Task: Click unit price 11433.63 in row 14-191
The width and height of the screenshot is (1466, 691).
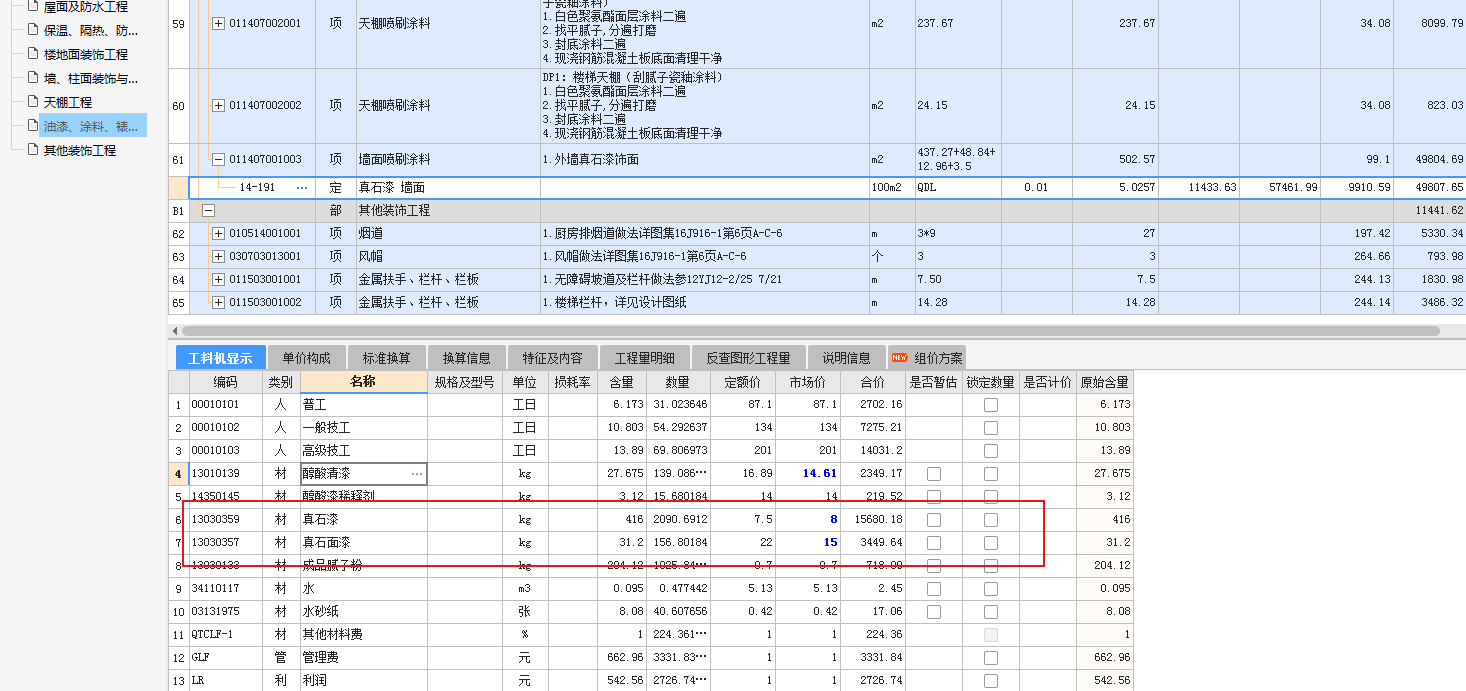Action: pyautogui.click(x=1199, y=187)
